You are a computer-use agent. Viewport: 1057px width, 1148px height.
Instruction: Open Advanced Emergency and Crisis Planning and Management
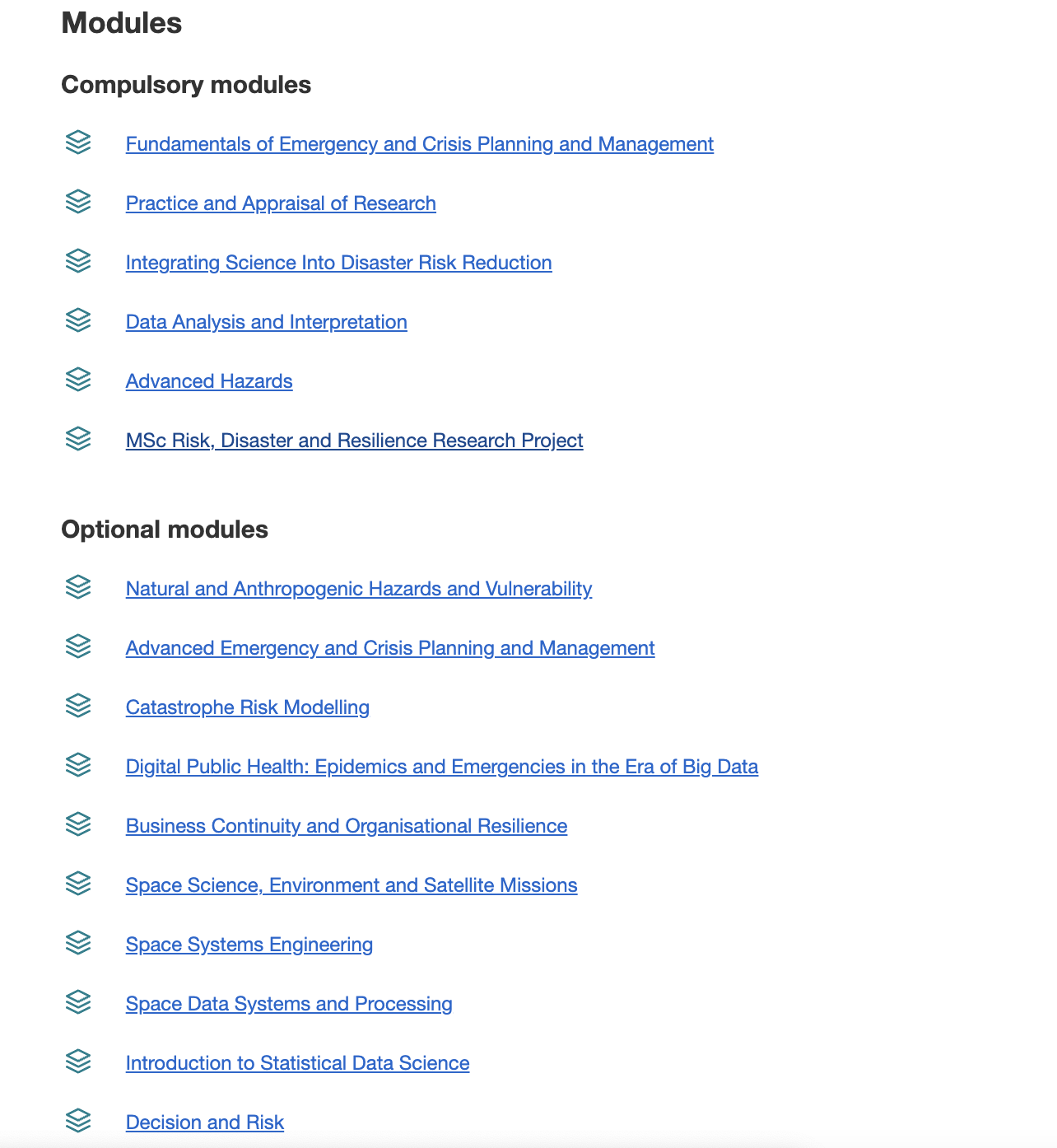click(x=390, y=648)
